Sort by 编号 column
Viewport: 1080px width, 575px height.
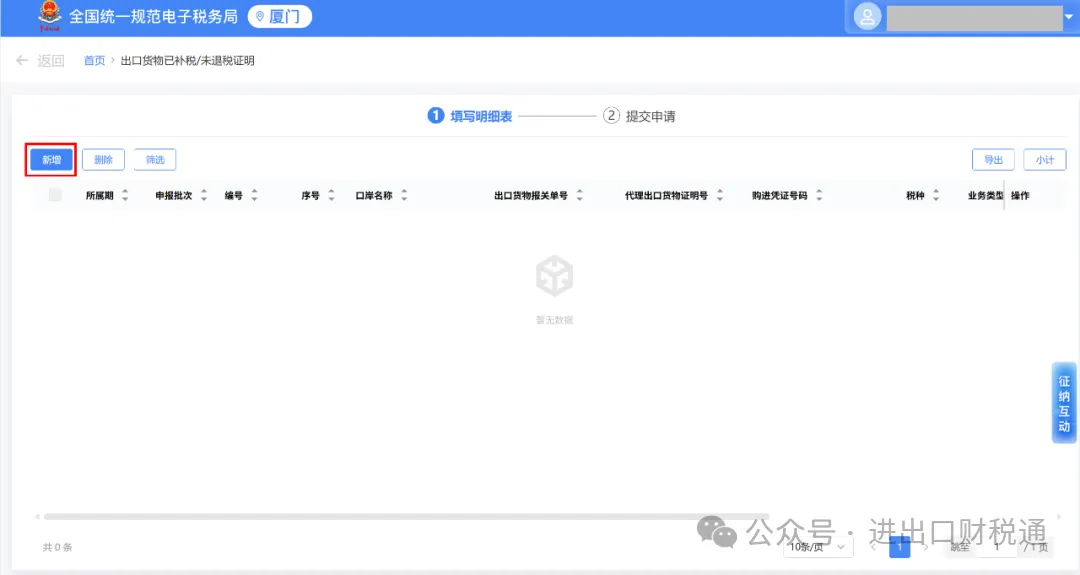[254, 196]
